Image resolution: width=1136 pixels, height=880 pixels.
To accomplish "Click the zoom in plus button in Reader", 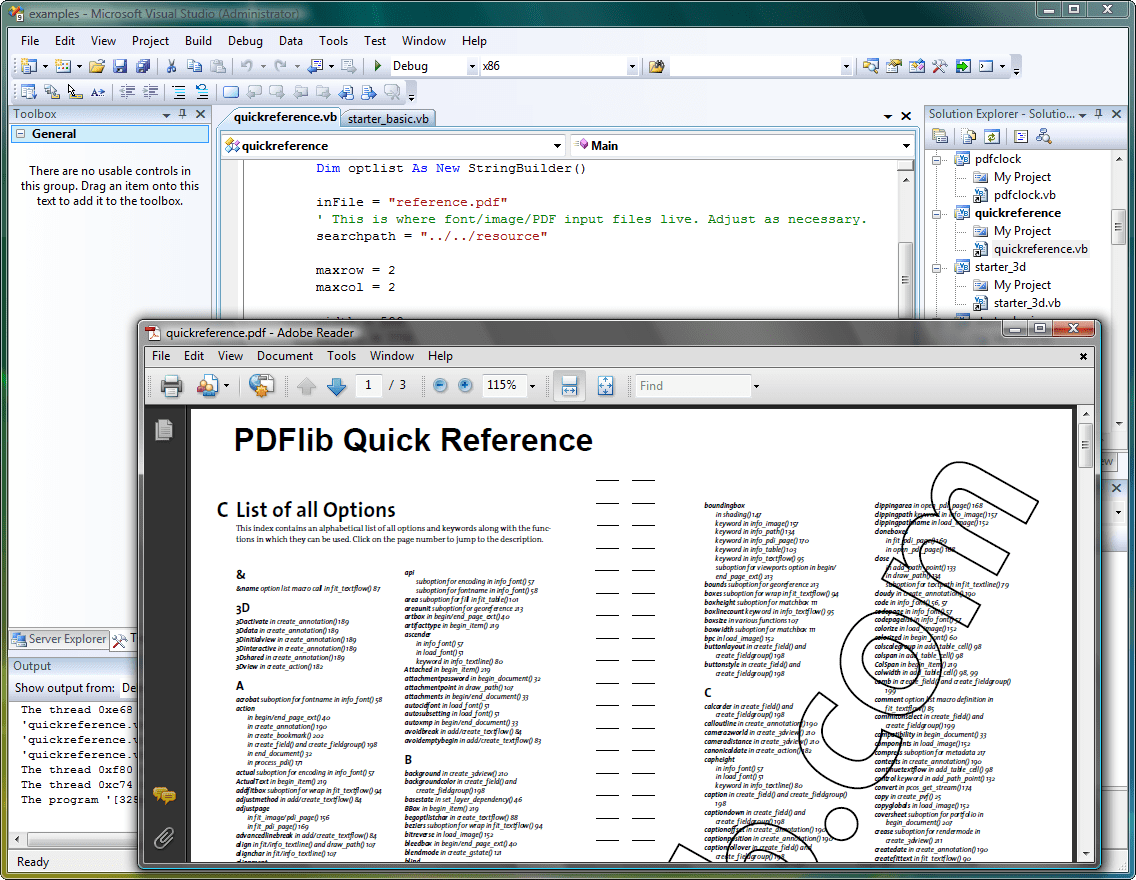I will pyautogui.click(x=465, y=386).
